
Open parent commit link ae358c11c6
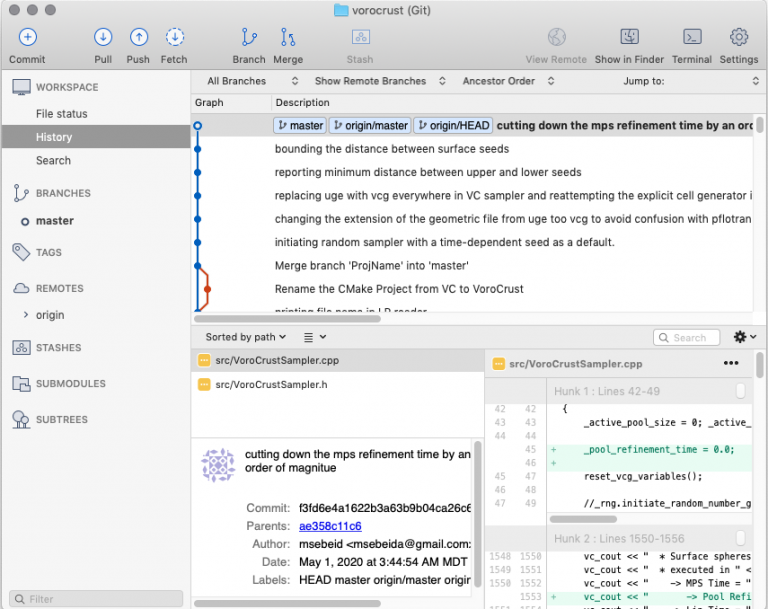329,526
